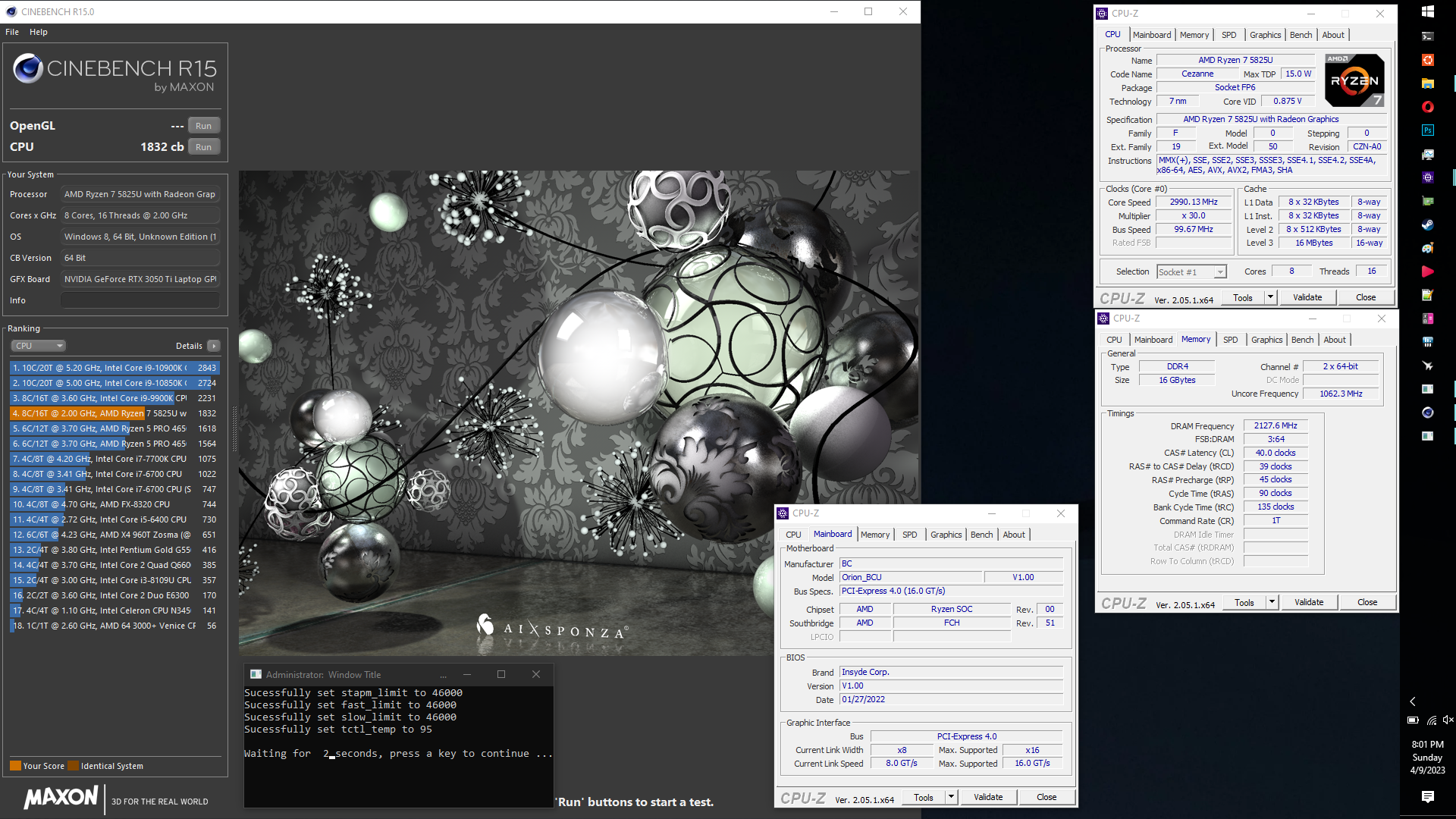Open About tab in top CPU-Z window
1456x819 pixels.
tap(1332, 35)
